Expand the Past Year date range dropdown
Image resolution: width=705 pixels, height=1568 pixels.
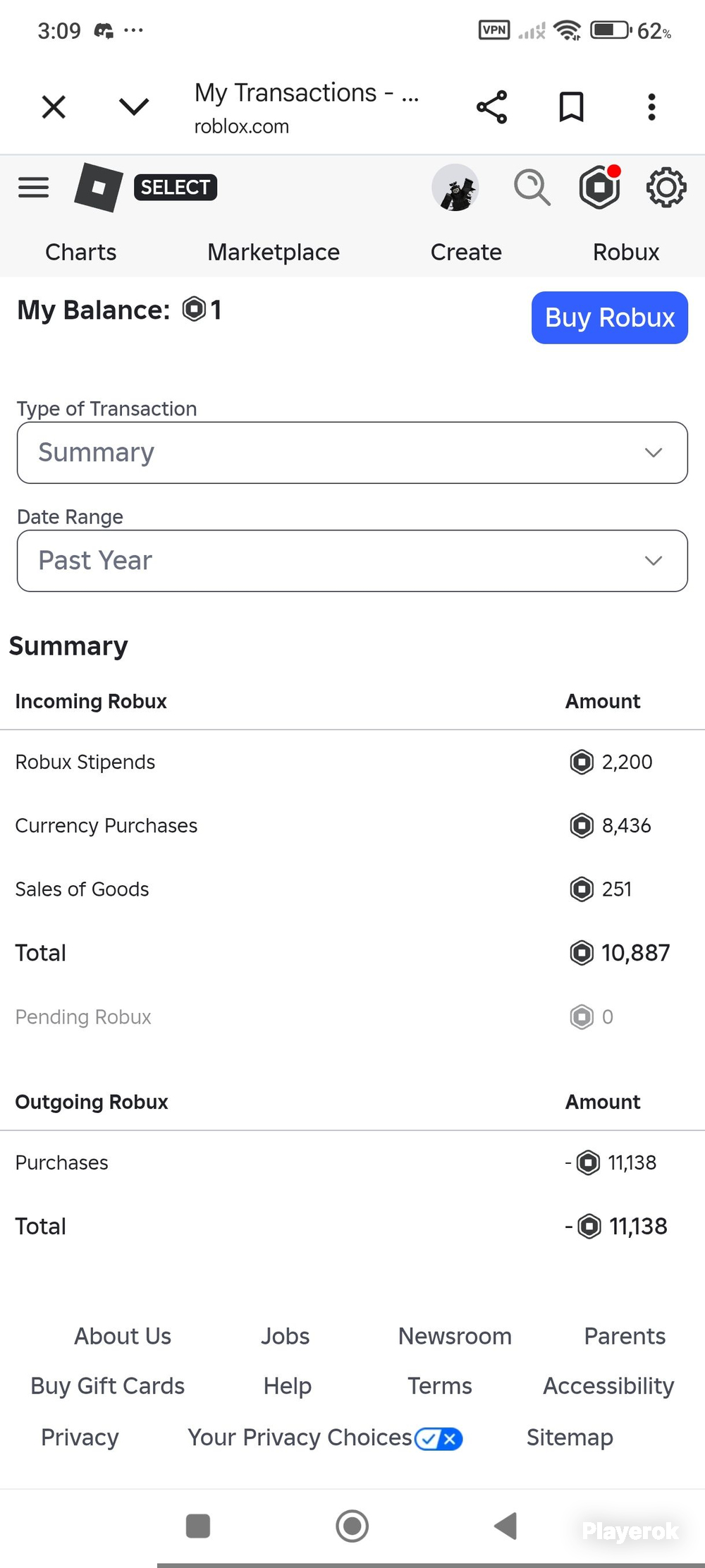[352, 561]
